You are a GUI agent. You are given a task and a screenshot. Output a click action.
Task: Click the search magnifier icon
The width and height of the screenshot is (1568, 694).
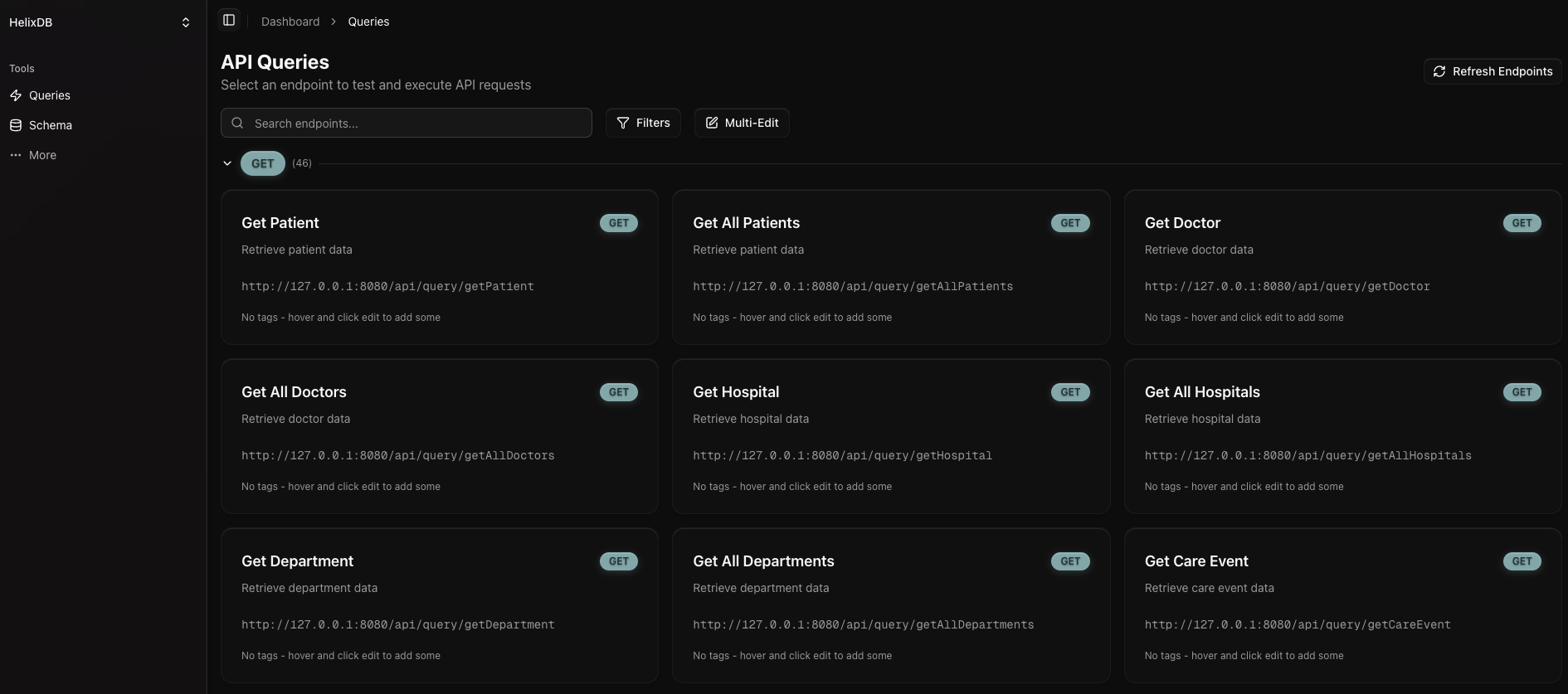point(237,123)
